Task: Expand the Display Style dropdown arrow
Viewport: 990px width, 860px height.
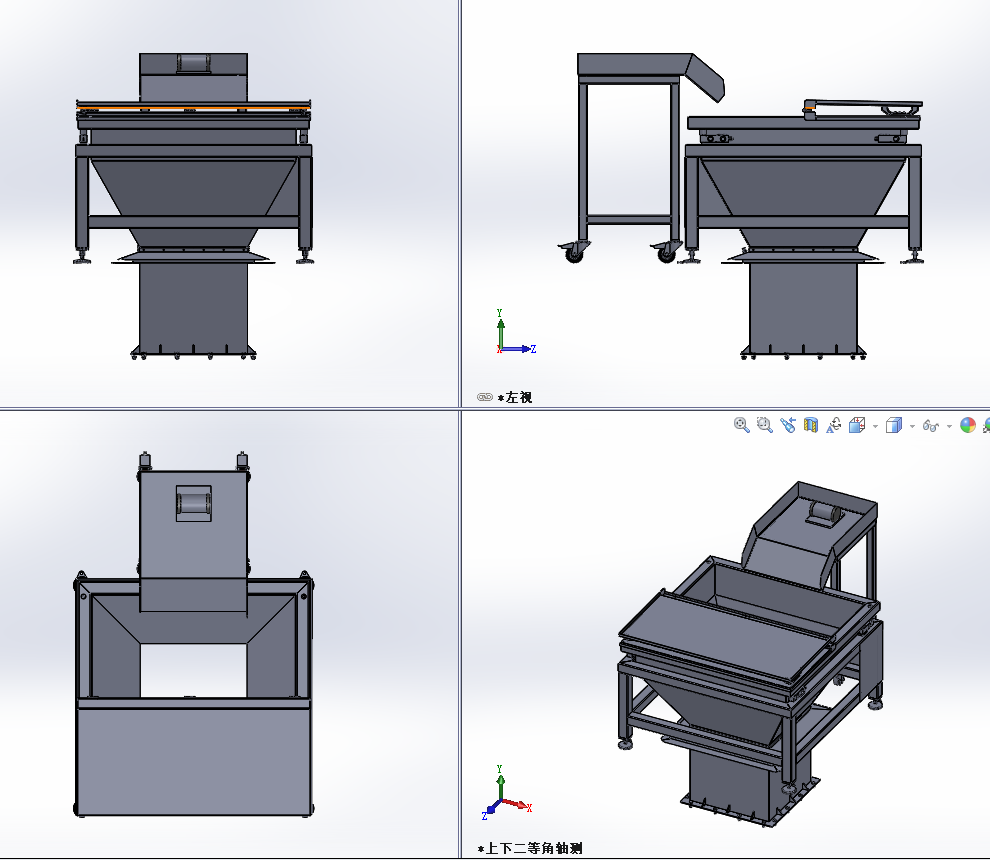Action: 912,426
